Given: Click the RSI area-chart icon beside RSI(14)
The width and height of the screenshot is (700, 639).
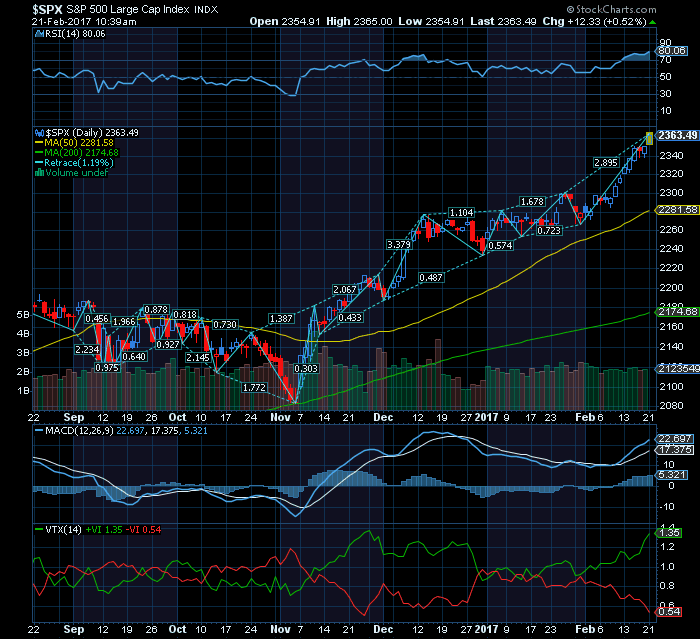Looking at the screenshot, I should tap(40, 34).
